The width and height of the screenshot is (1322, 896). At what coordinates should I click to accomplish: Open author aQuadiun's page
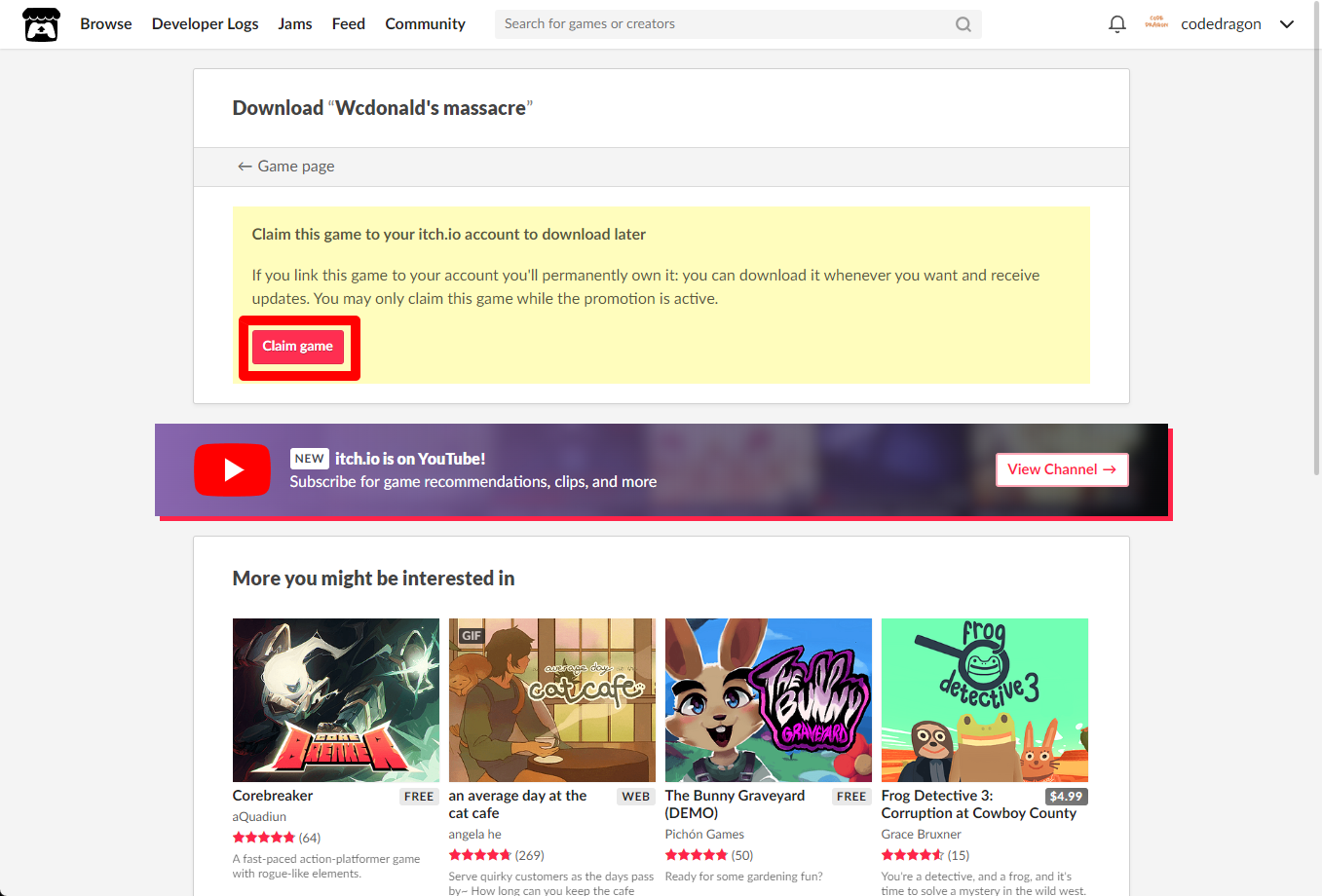pos(259,817)
